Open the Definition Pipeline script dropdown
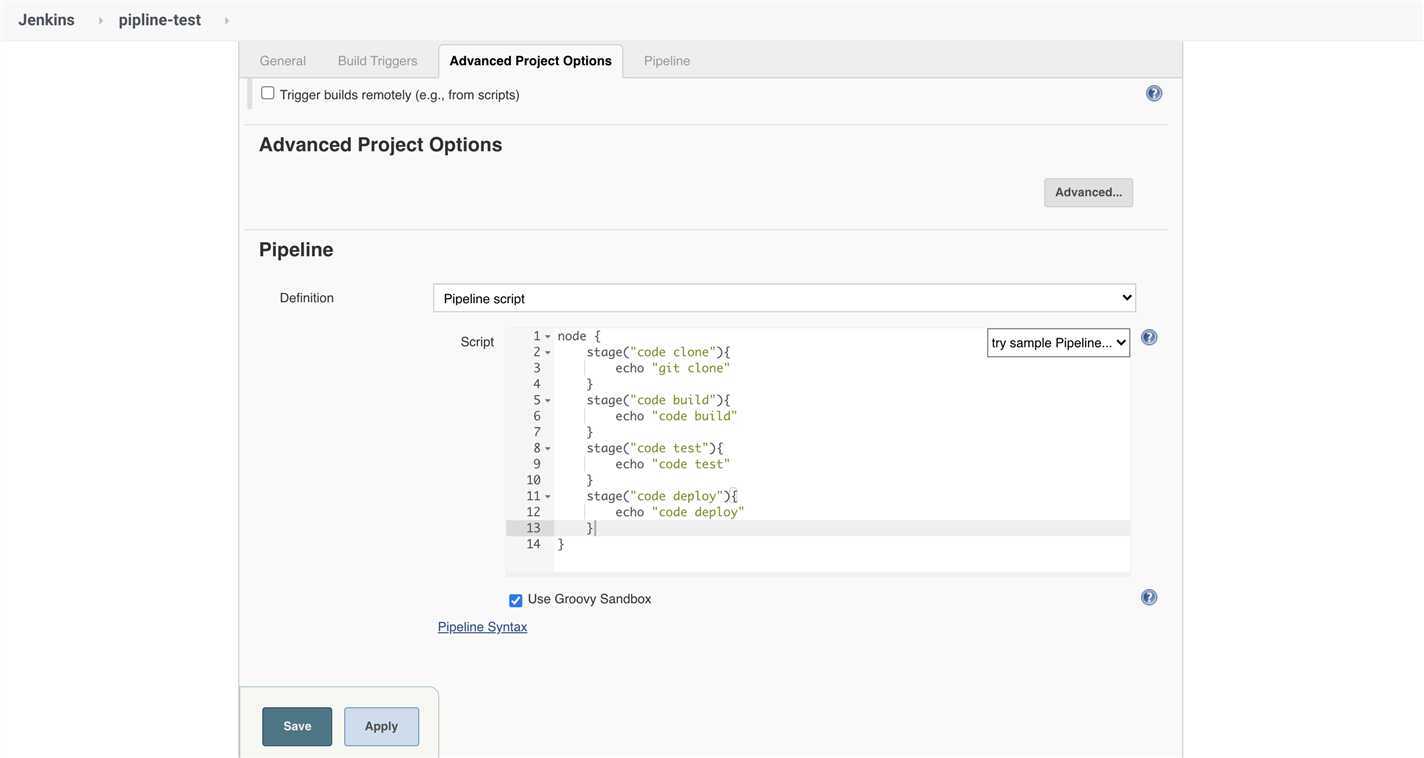 tap(785, 298)
